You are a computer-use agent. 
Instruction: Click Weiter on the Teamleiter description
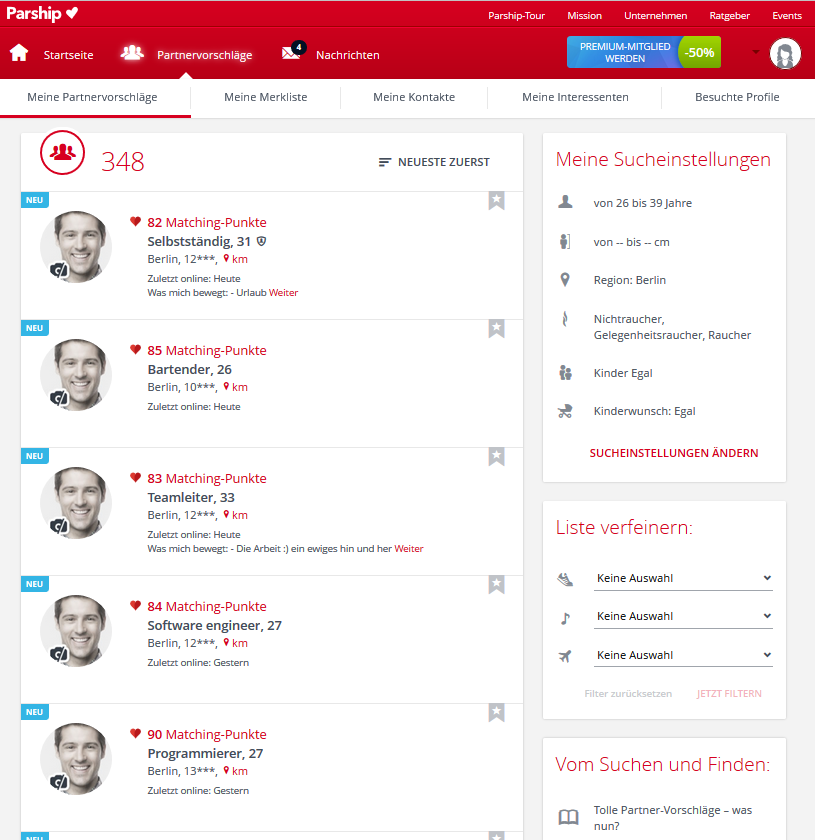(409, 549)
